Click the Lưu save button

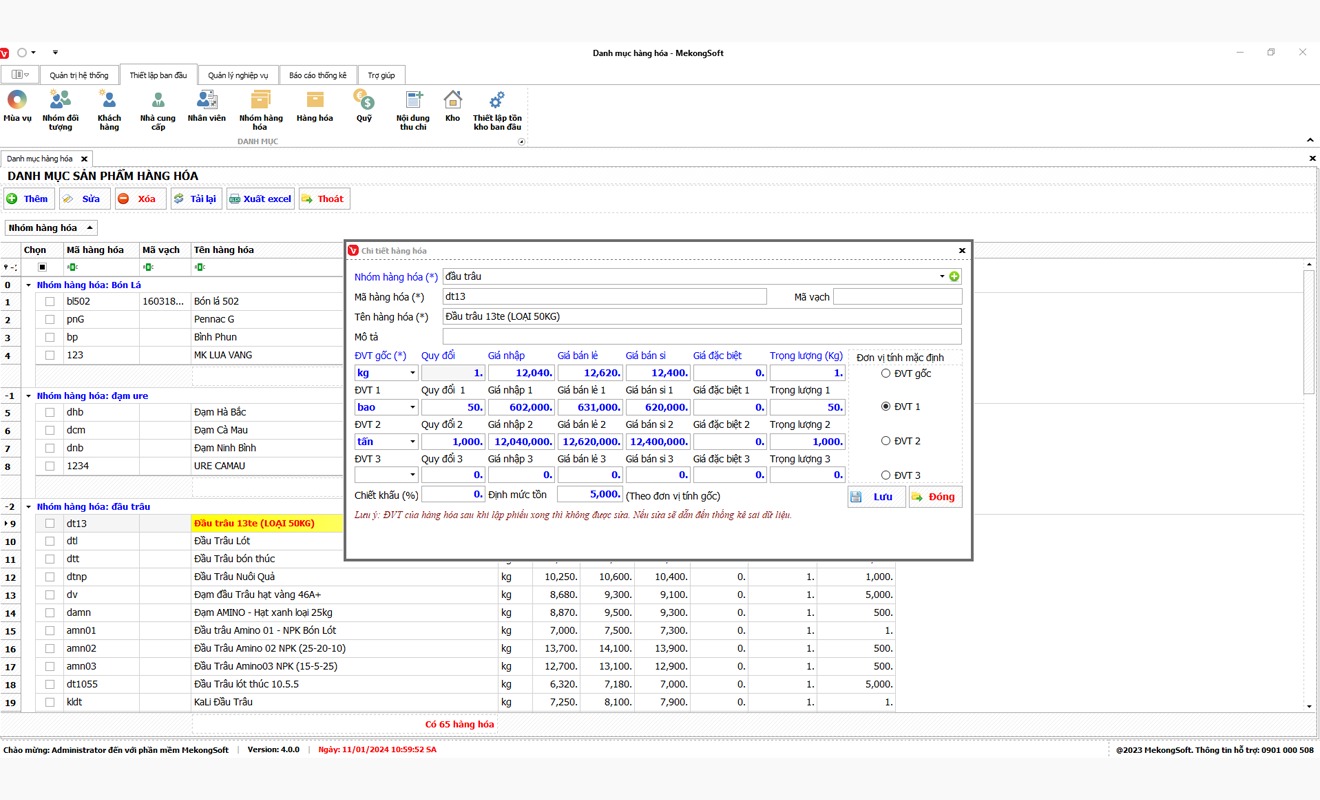[876, 497]
